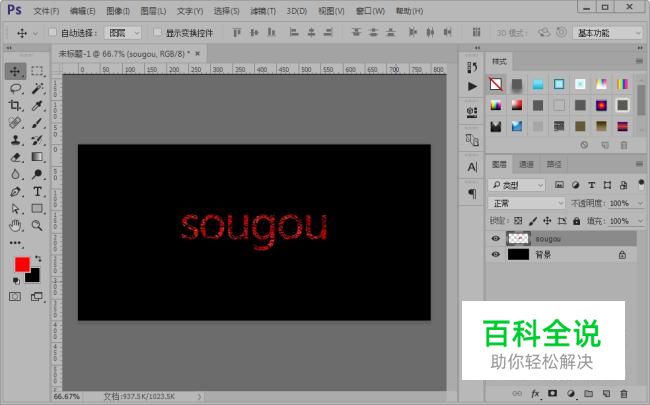The height and width of the screenshot is (405, 650).
Task: Select the Dodge tool
Action: point(37,174)
